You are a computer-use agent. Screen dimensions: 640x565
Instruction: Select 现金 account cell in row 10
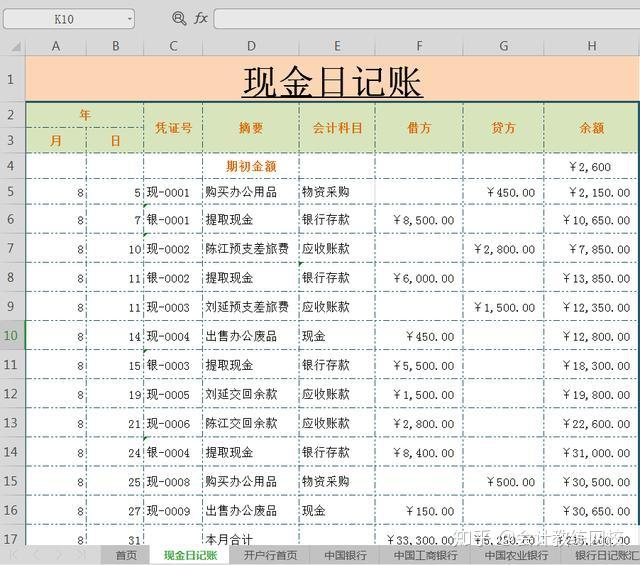click(337, 336)
